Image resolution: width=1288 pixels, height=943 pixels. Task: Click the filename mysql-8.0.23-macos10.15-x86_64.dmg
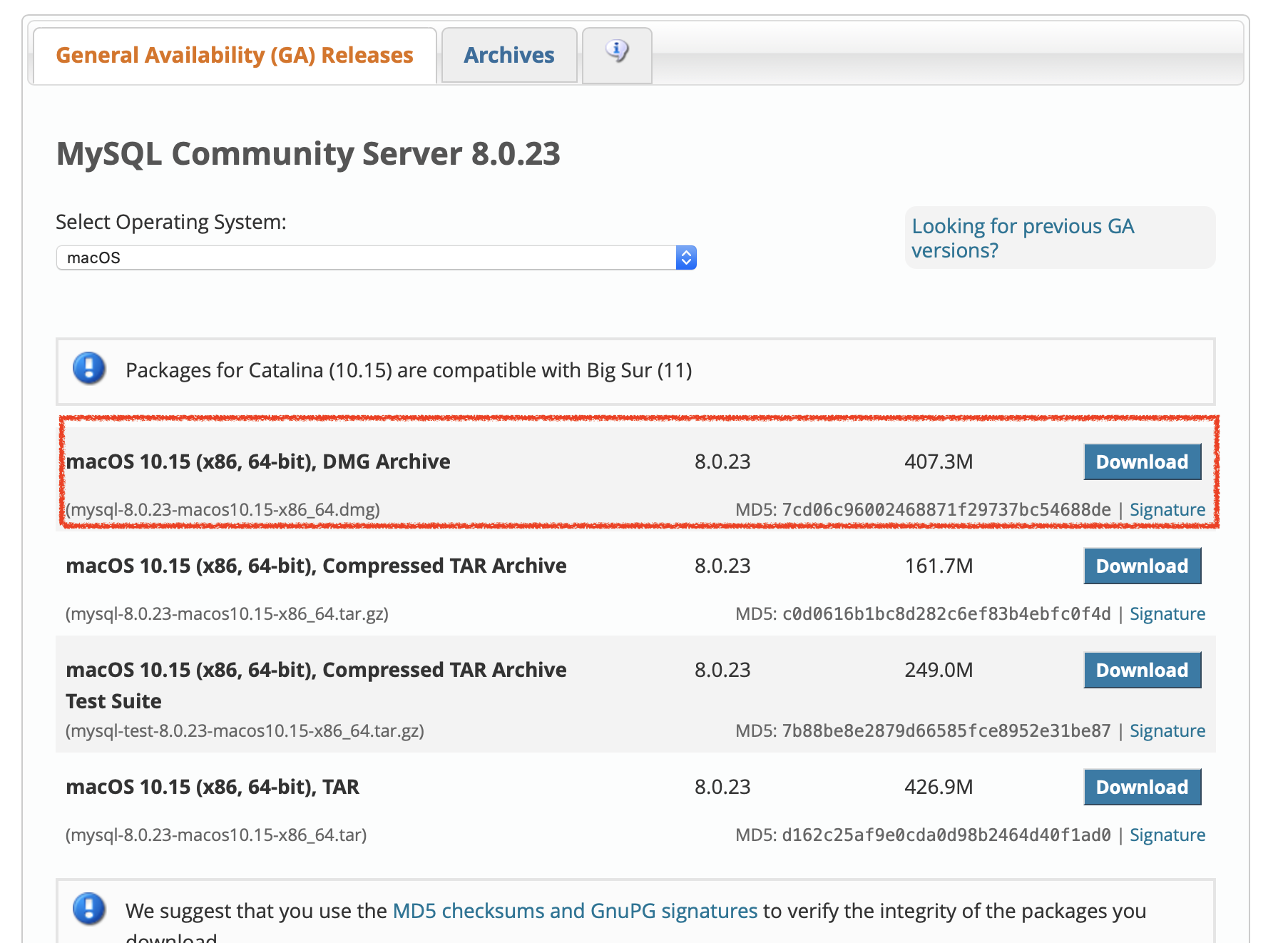[x=223, y=510]
